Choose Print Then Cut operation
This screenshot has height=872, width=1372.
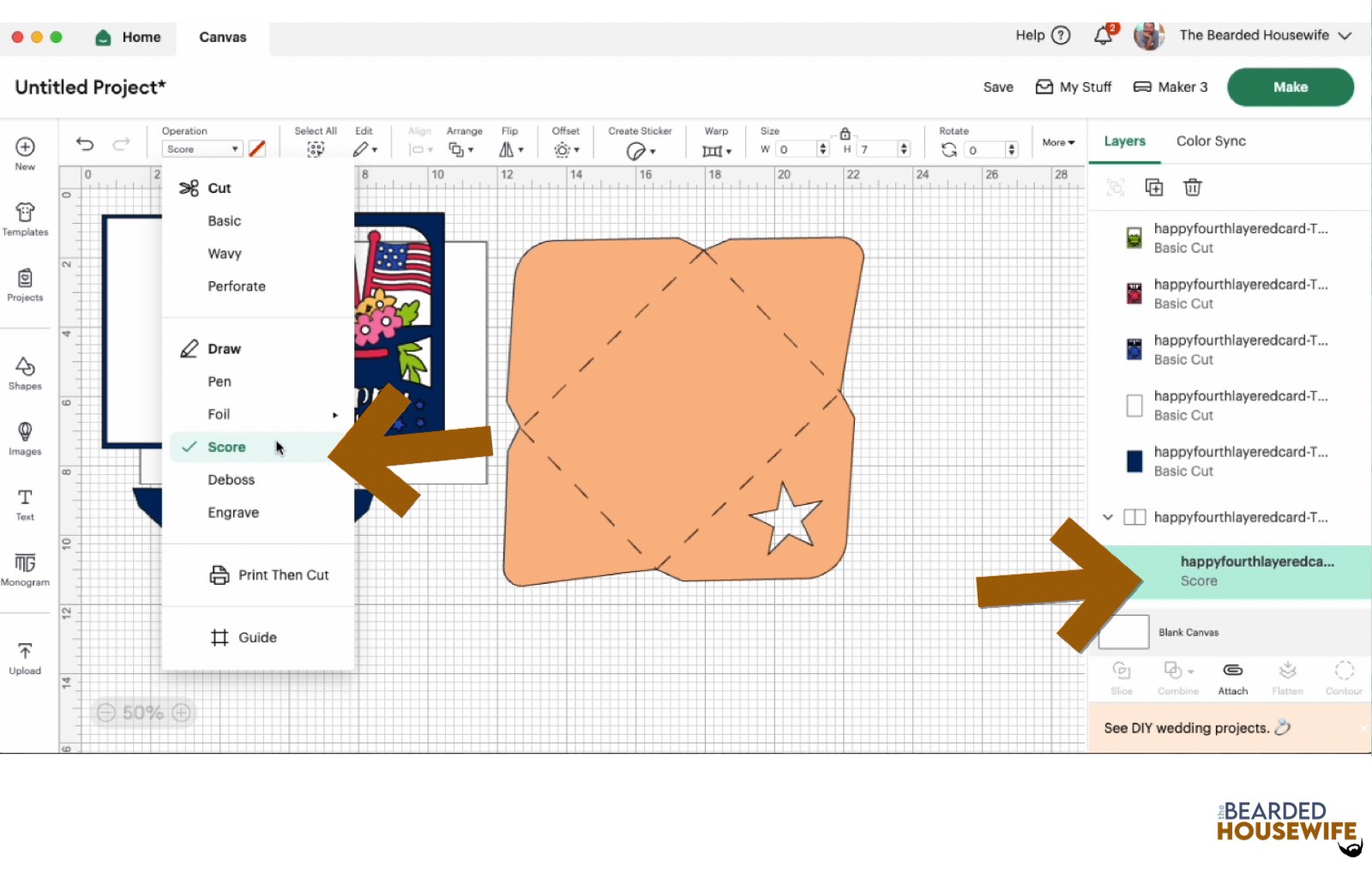[x=269, y=575]
